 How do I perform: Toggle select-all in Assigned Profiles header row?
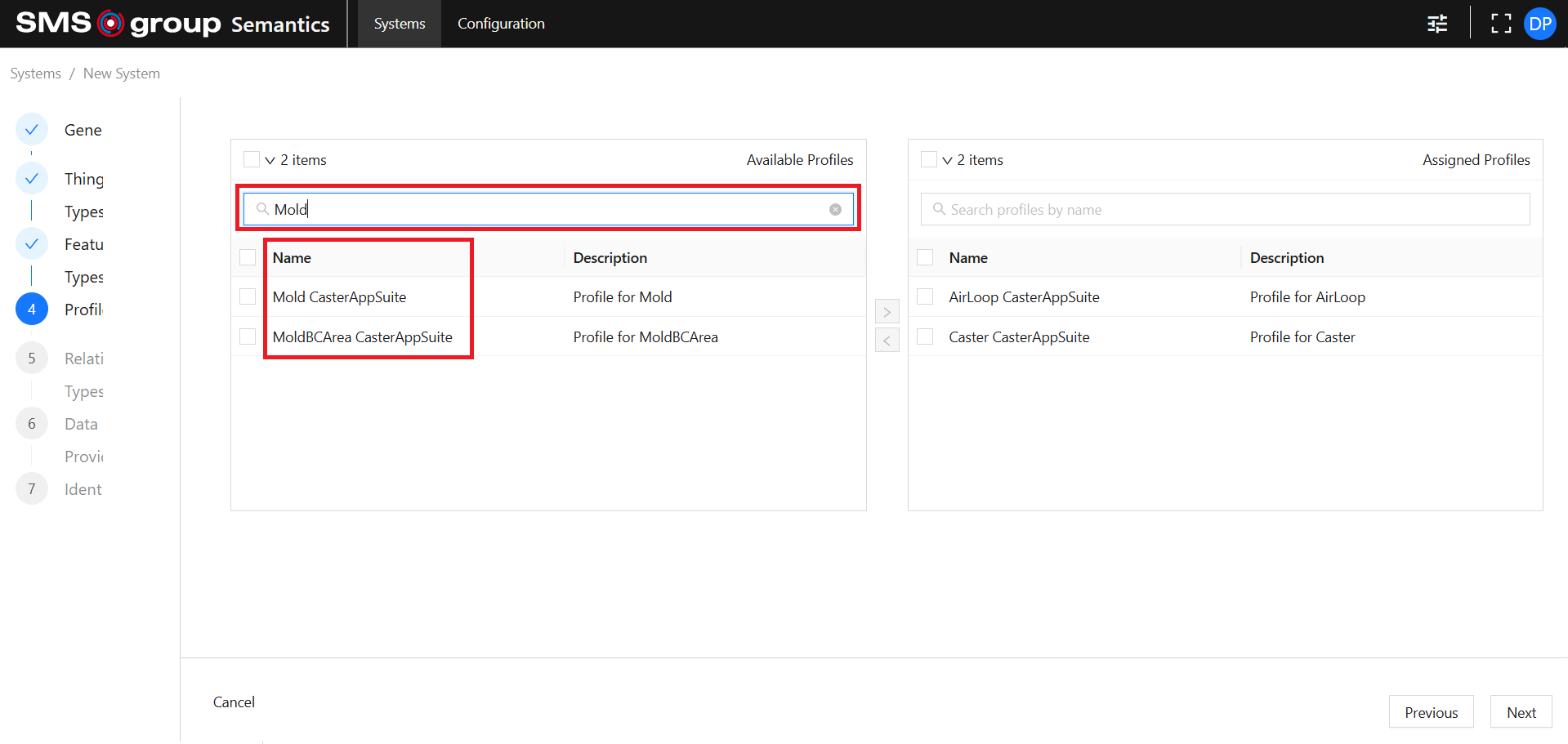(x=925, y=257)
